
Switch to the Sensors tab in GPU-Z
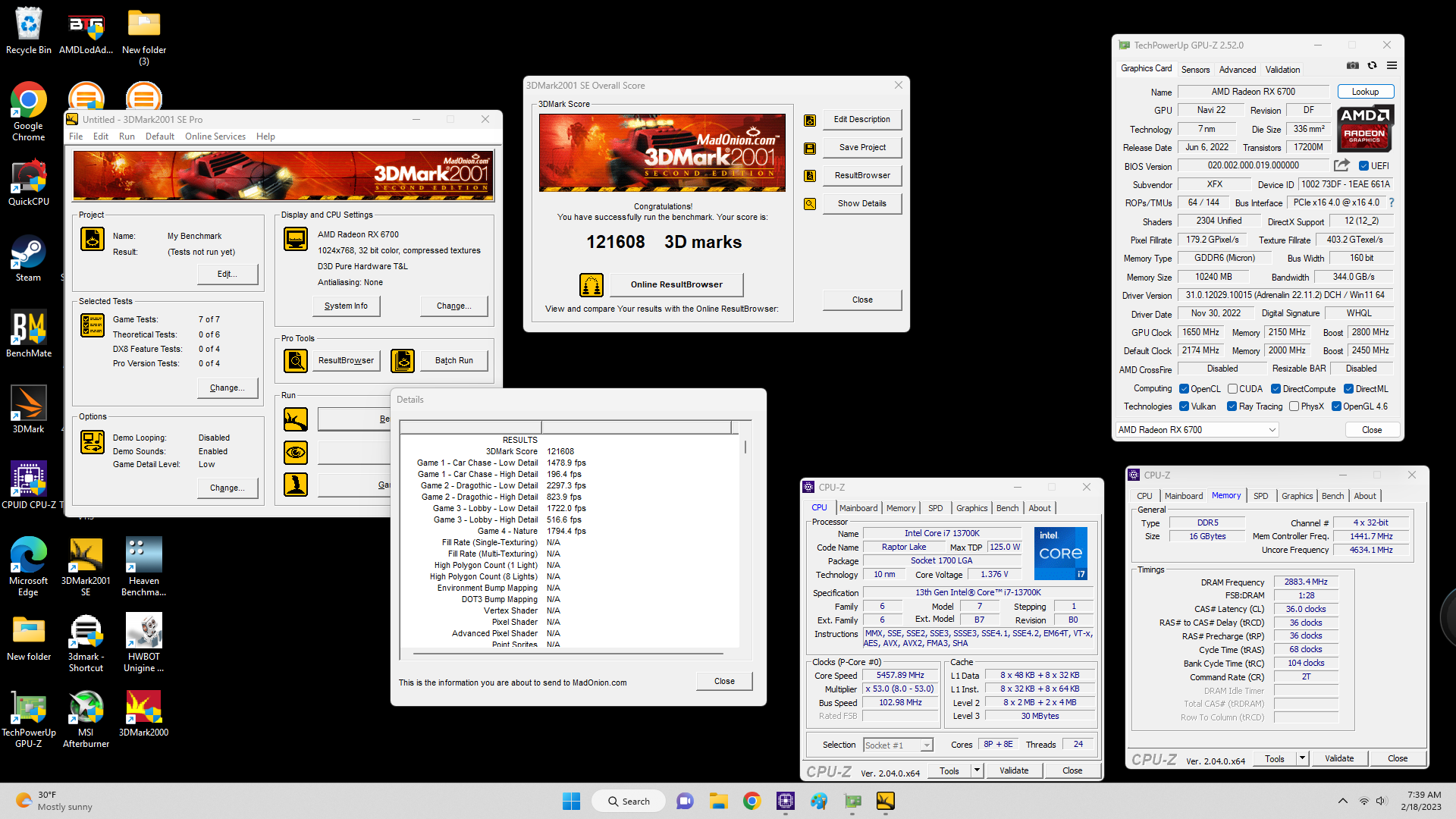1195,69
